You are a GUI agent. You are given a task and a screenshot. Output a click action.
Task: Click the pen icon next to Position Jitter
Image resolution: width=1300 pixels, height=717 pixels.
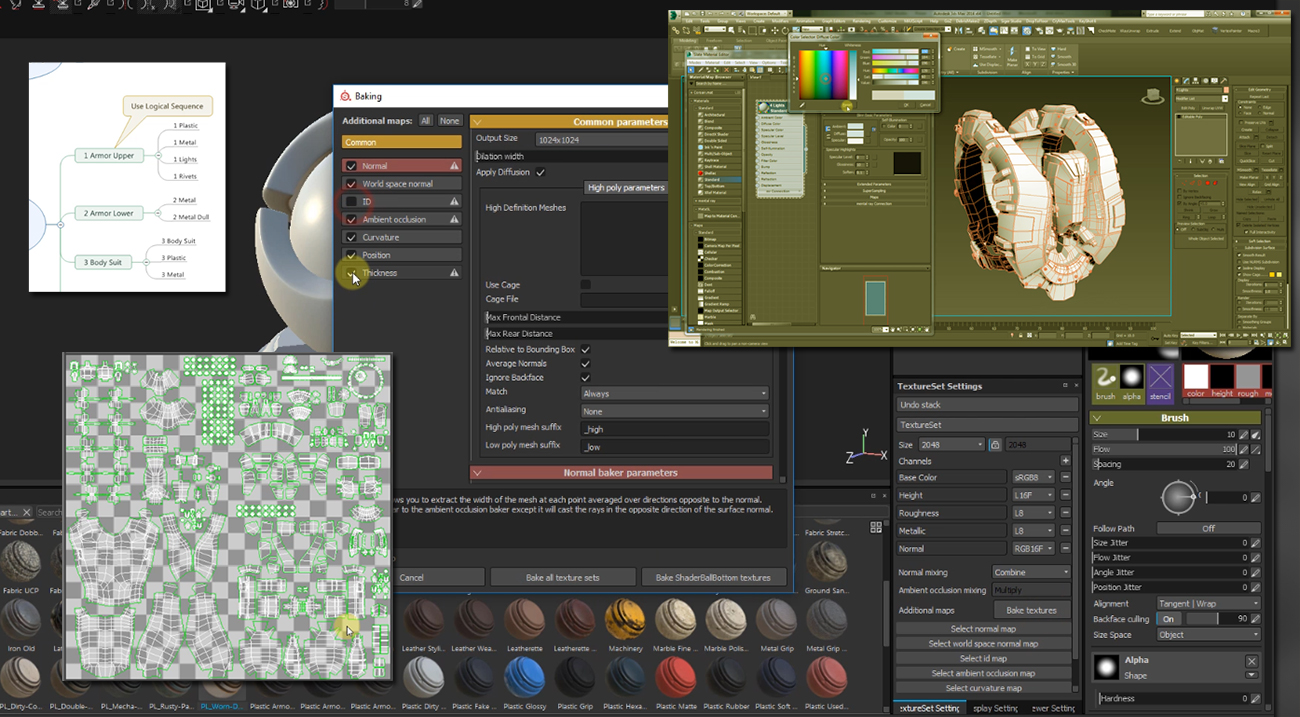1255,587
